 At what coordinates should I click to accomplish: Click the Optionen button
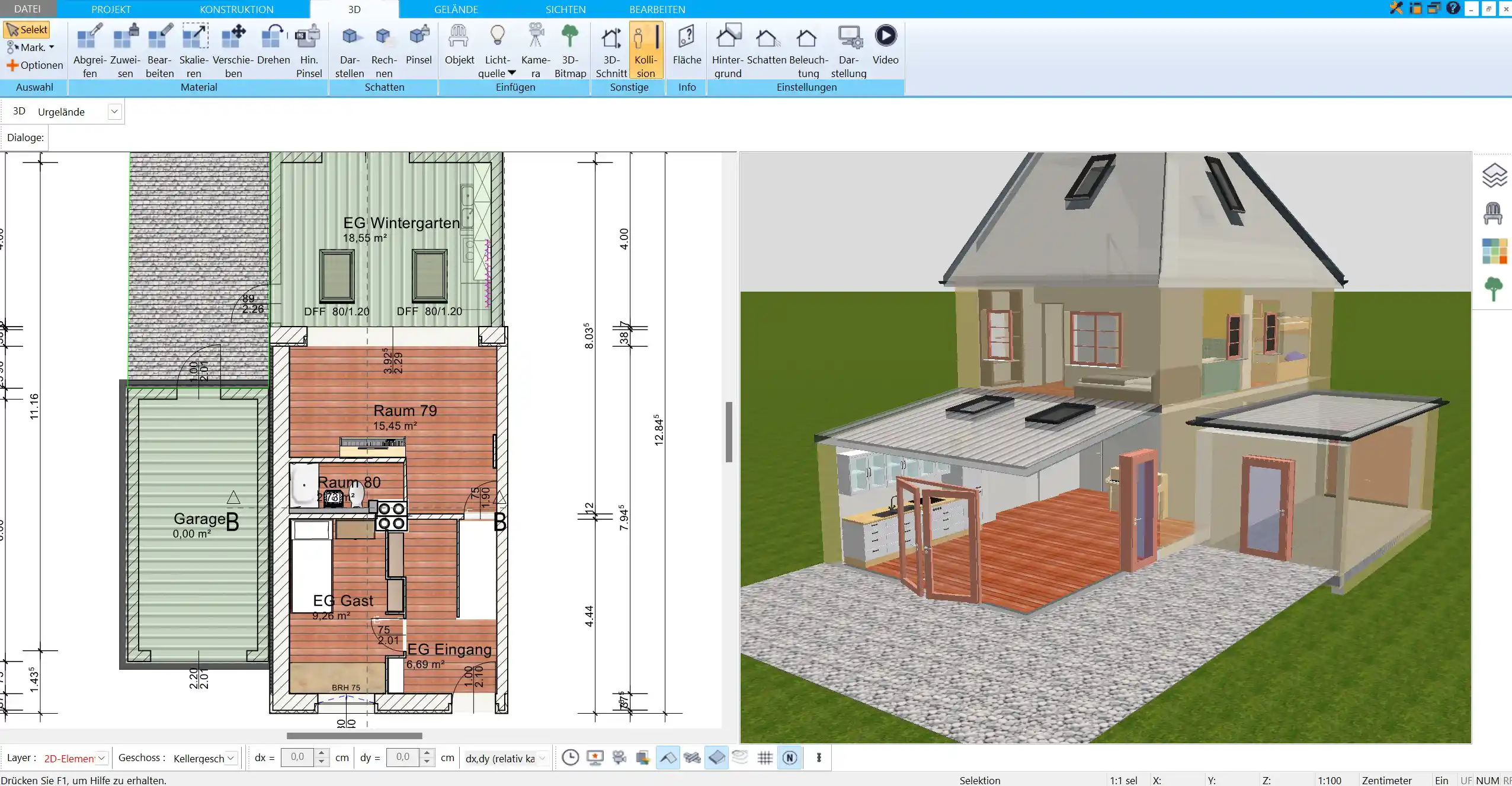click(x=34, y=65)
